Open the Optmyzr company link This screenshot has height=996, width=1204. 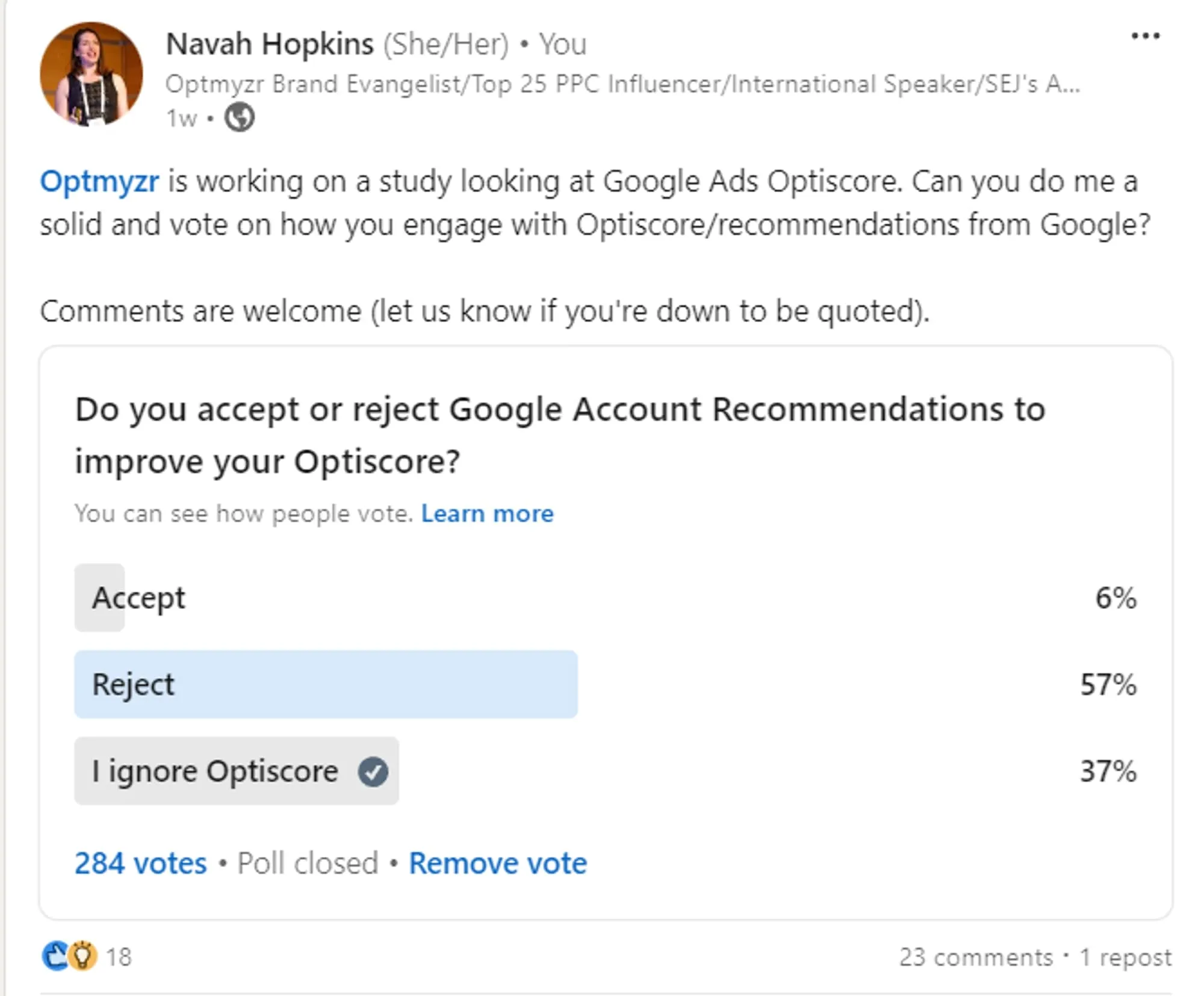[99, 181]
